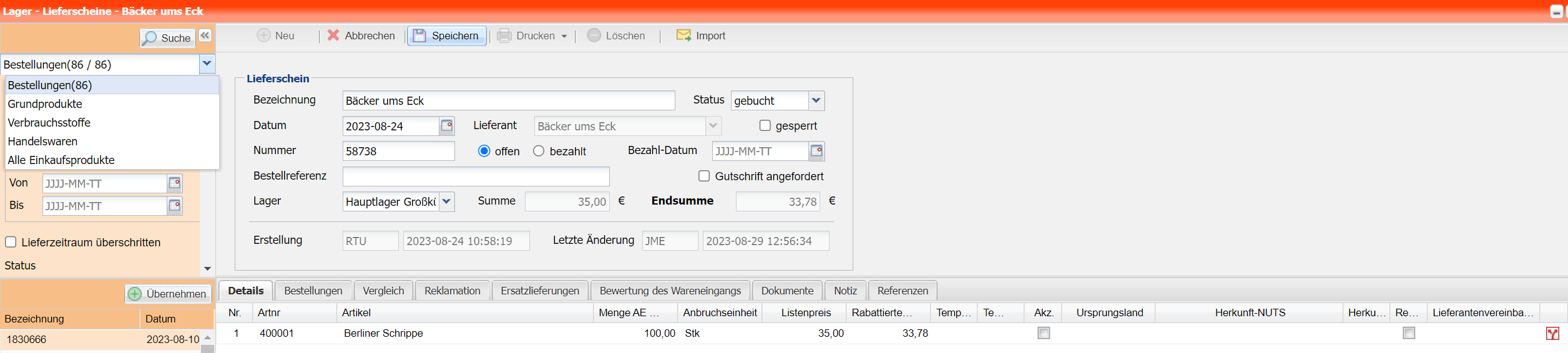
Task: Click the Speichern save icon button
Action: coord(446,36)
